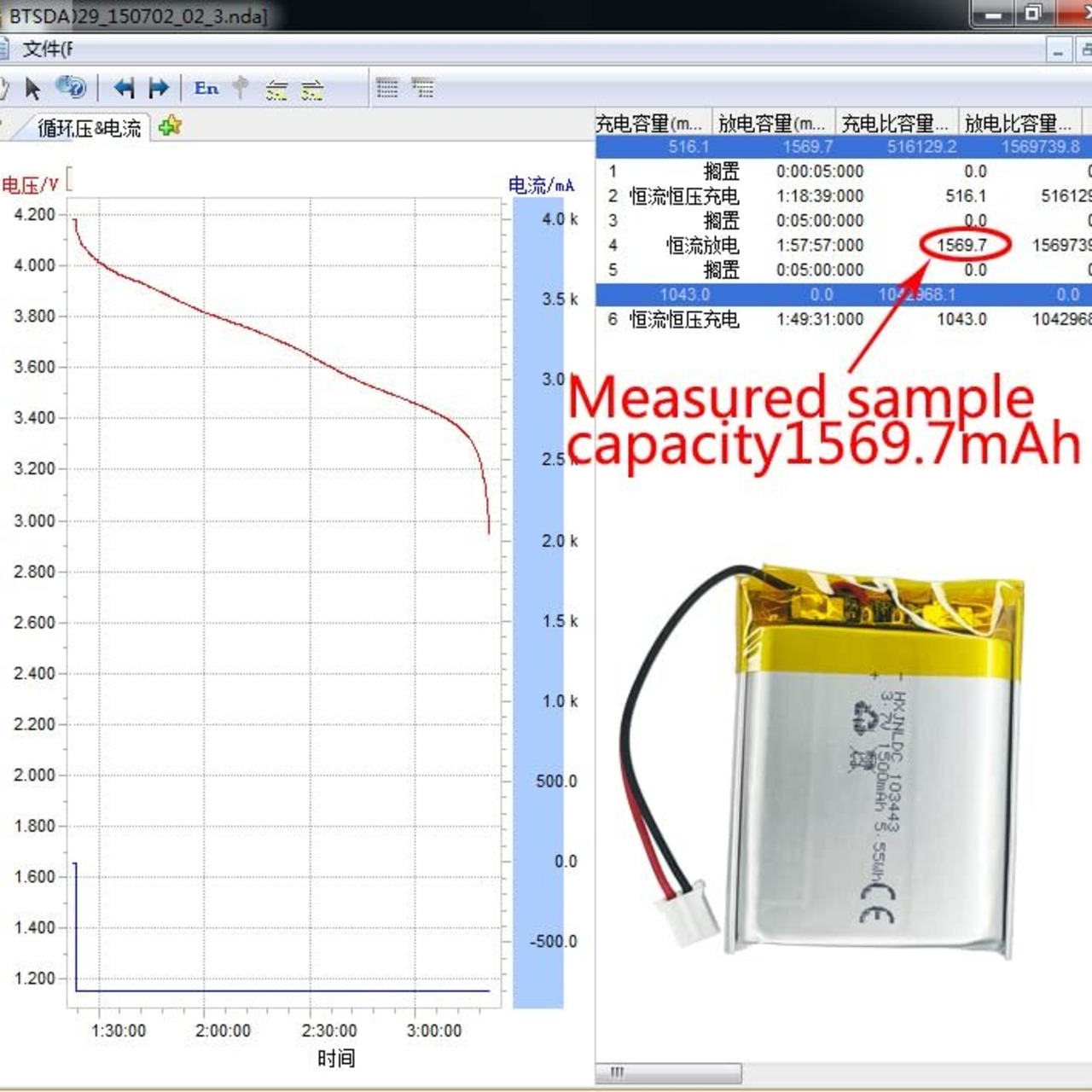Open the 文件 menu
This screenshot has width=1092, height=1092.
[47, 49]
